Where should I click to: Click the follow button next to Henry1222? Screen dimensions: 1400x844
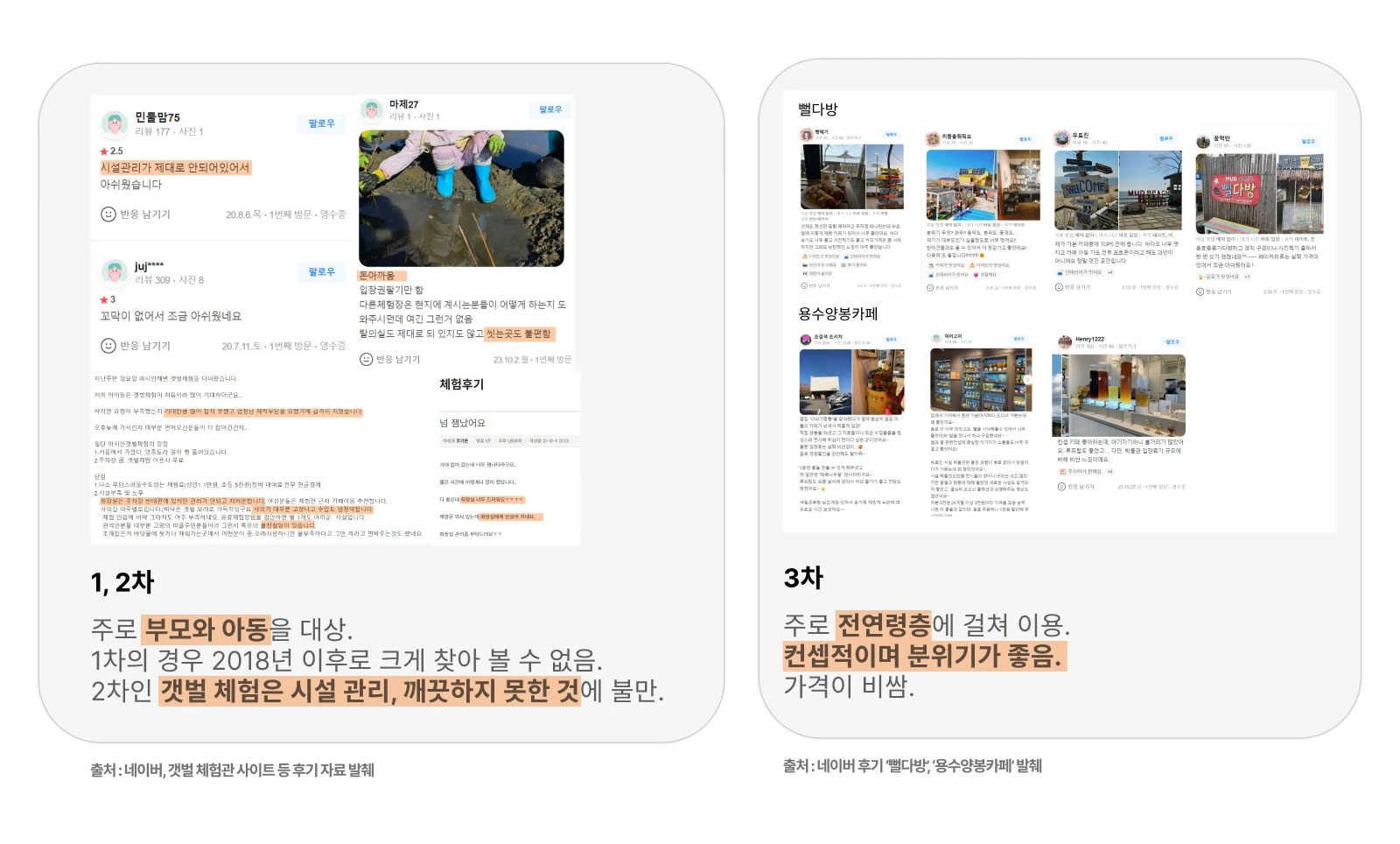pyautogui.click(x=1172, y=342)
